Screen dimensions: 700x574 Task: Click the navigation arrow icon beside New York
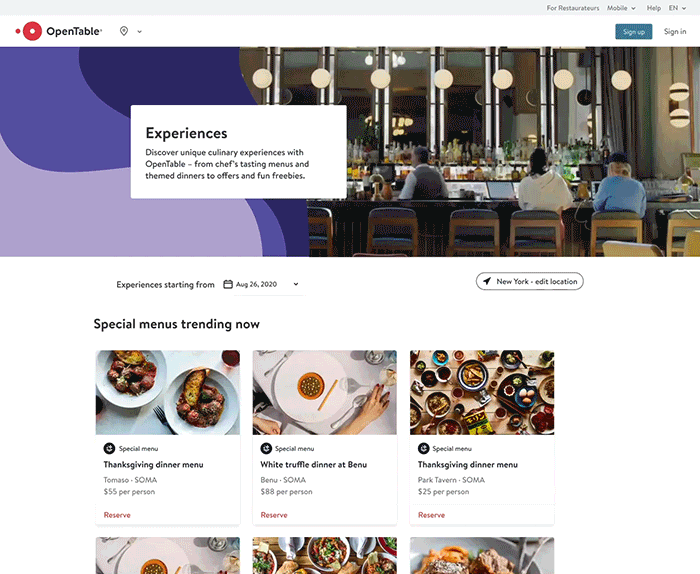[x=487, y=281]
